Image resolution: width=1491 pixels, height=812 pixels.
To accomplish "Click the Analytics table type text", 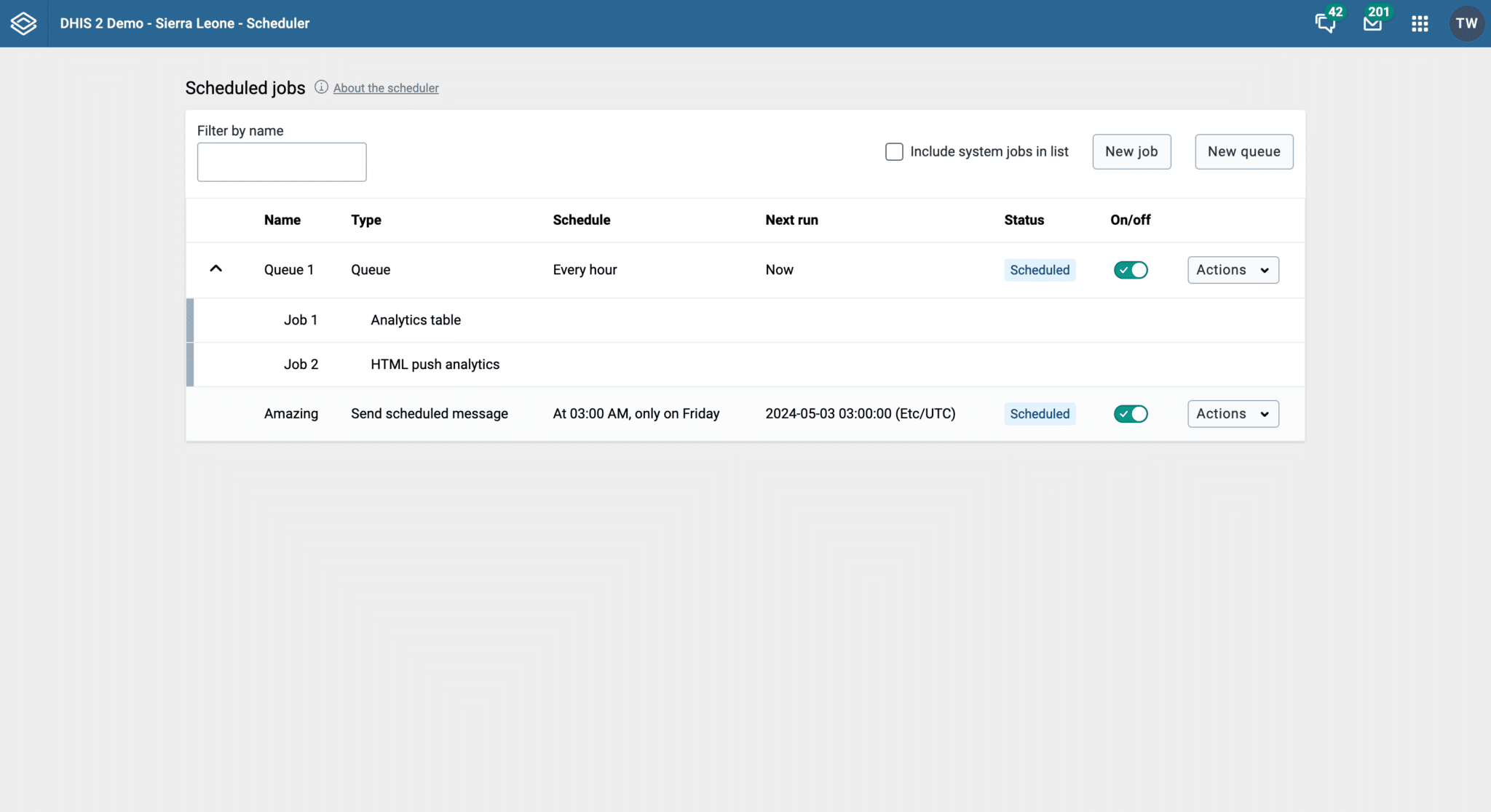I will [416, 320].
